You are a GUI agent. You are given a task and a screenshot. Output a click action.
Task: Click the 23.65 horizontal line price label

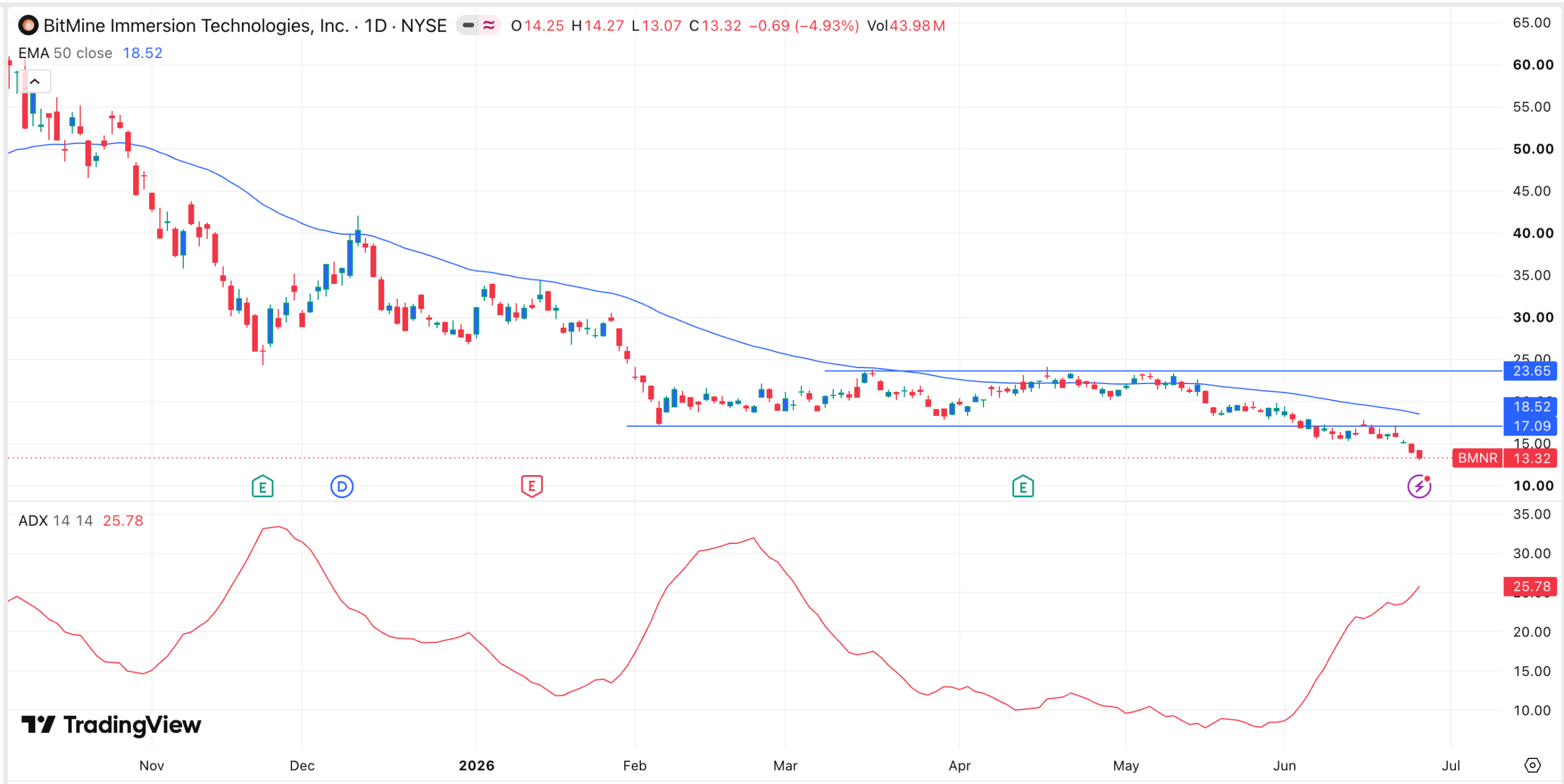(x=1530, y=371)
